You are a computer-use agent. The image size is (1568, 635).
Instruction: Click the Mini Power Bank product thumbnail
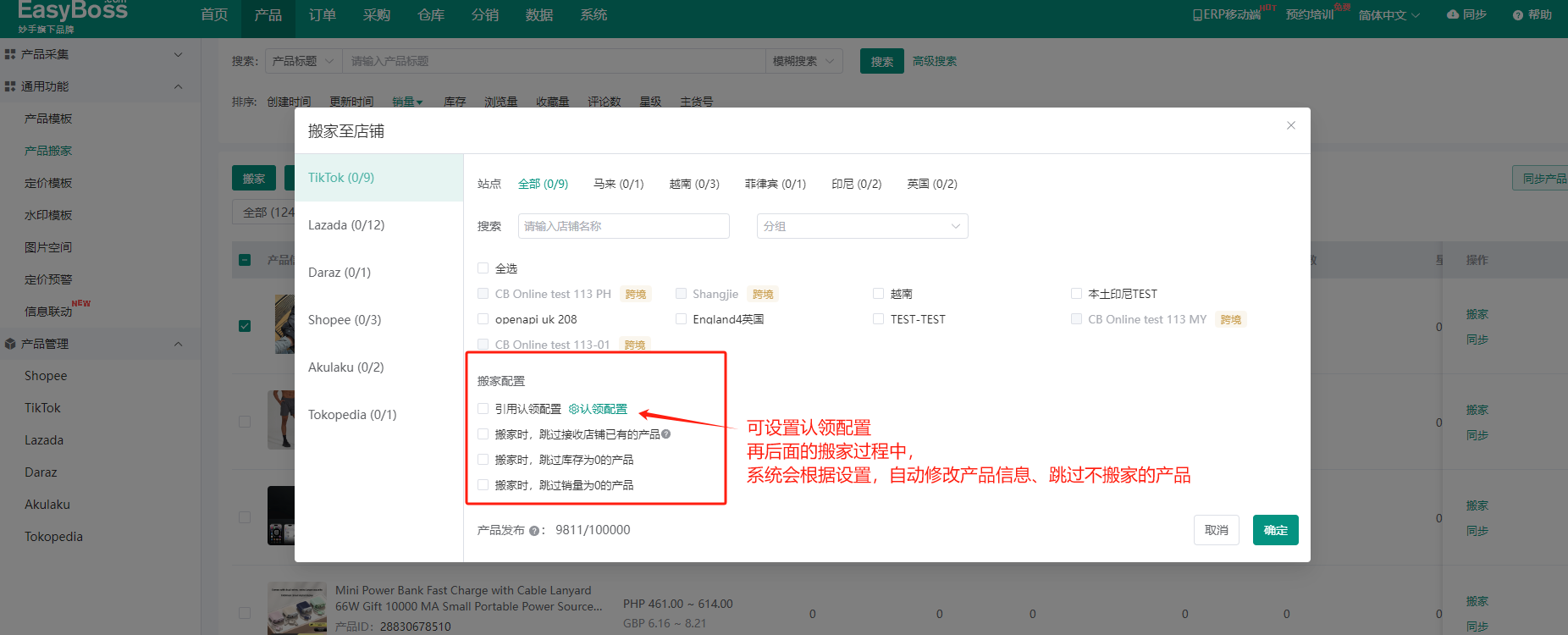[297, 608]
